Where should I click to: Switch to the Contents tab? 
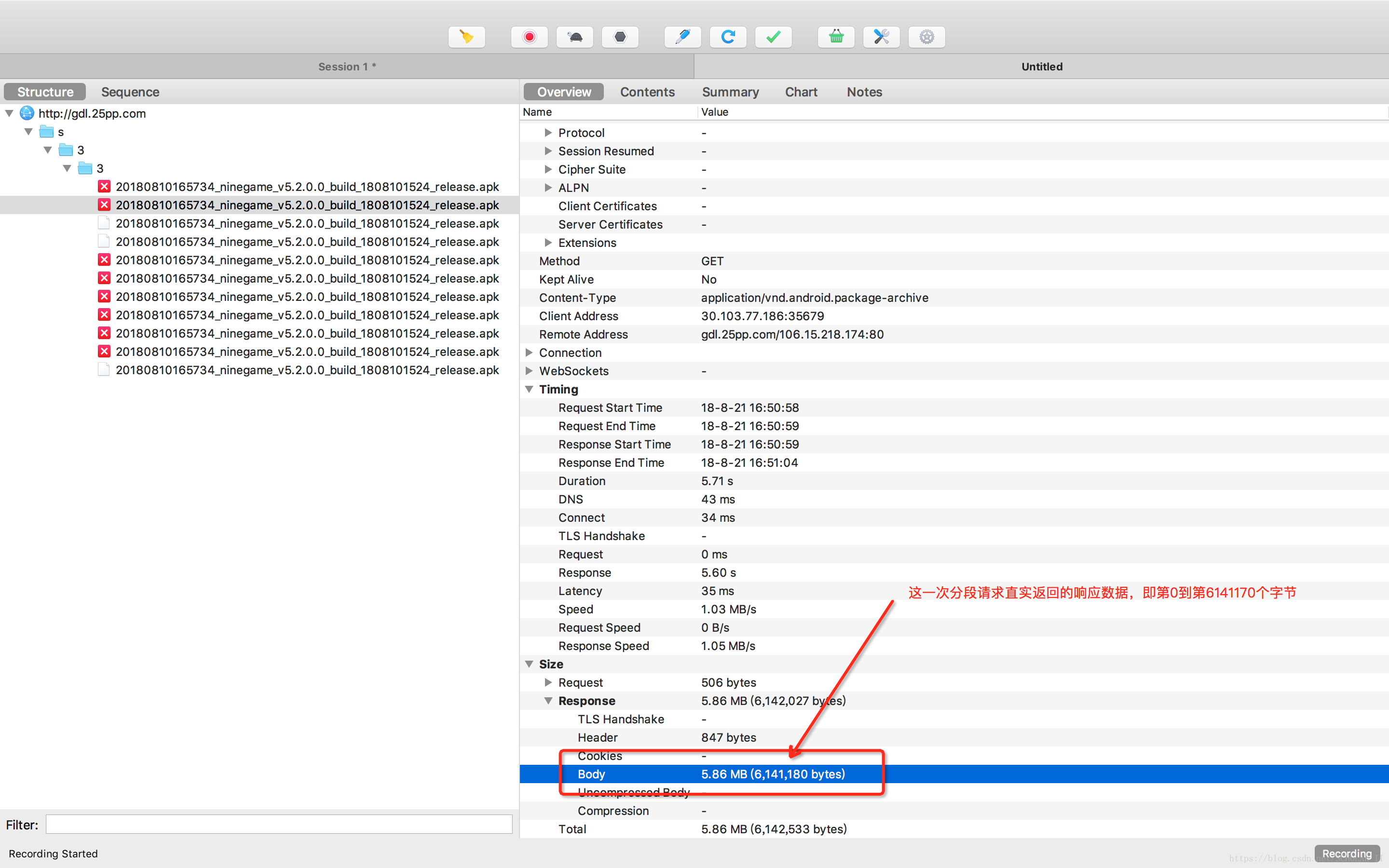coord(648,91)
